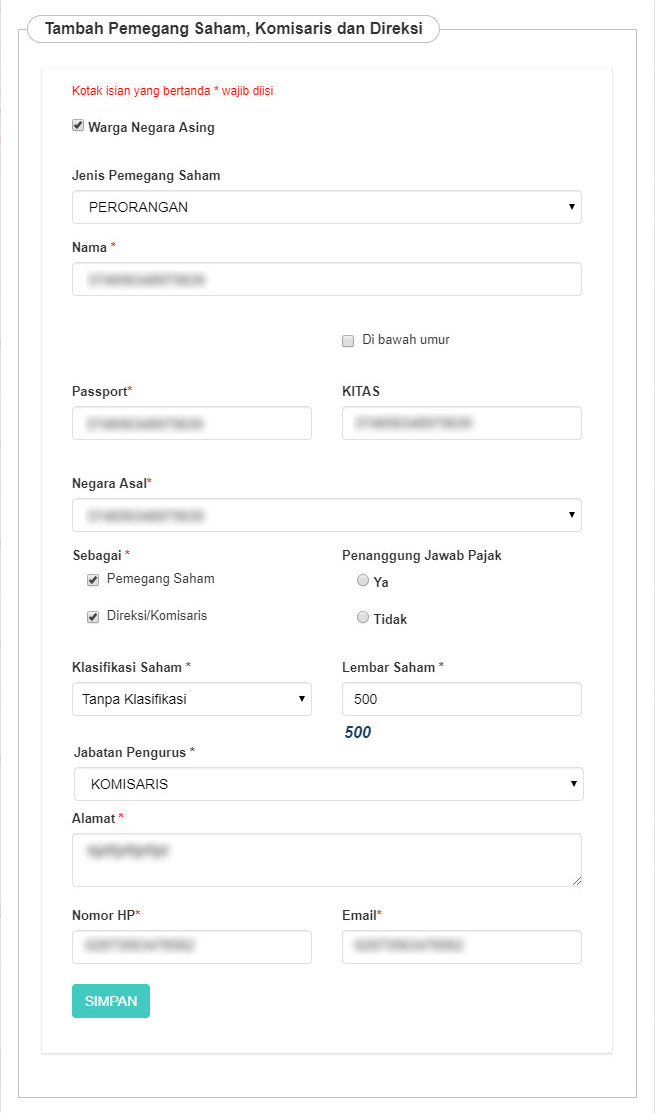The height and width of the screenshot is (1113, 655).
Task: Click the Warga Negara Asing label text
Action: tap(151, 128)
